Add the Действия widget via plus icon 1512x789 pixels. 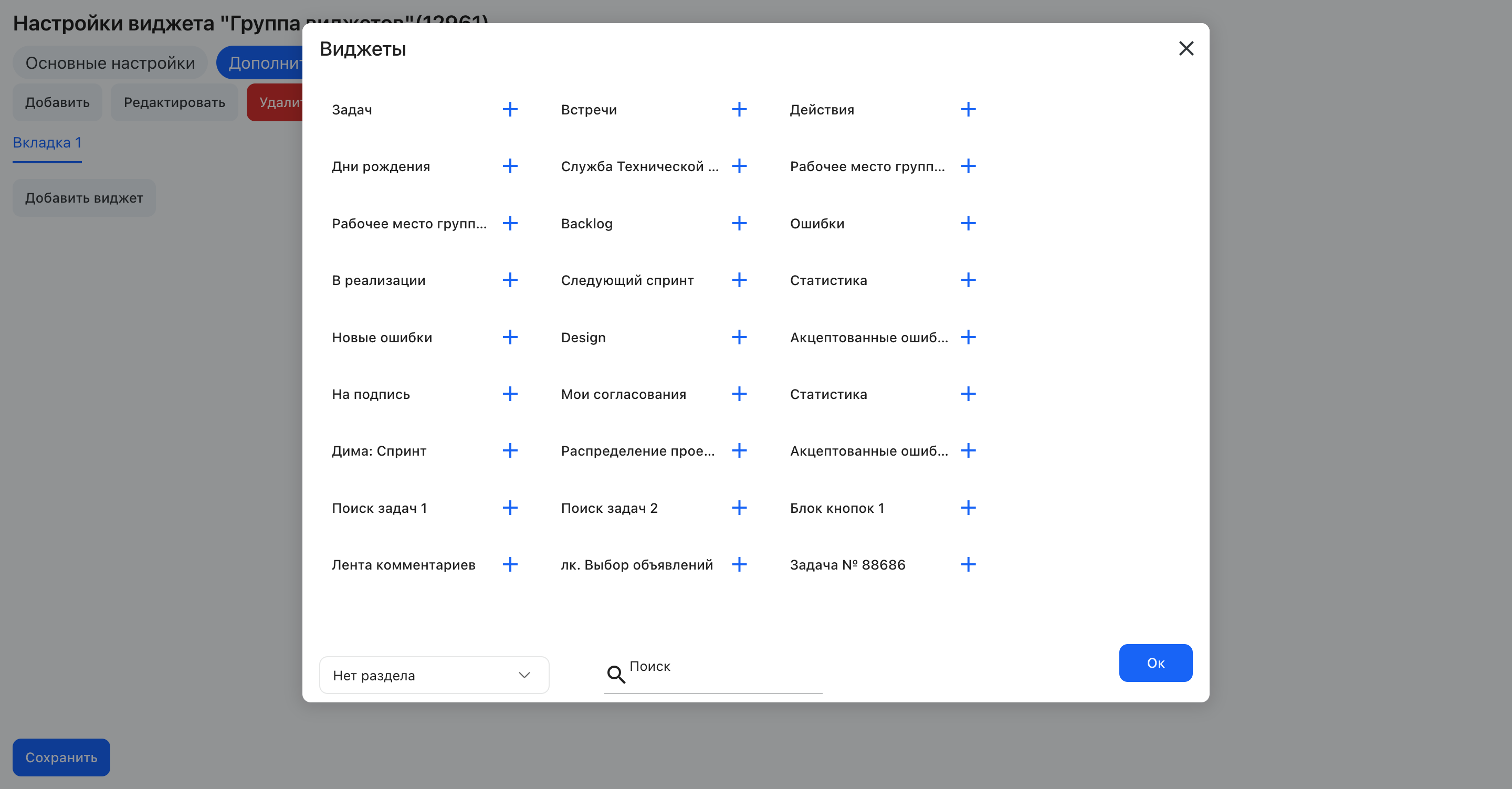point(968,109)
